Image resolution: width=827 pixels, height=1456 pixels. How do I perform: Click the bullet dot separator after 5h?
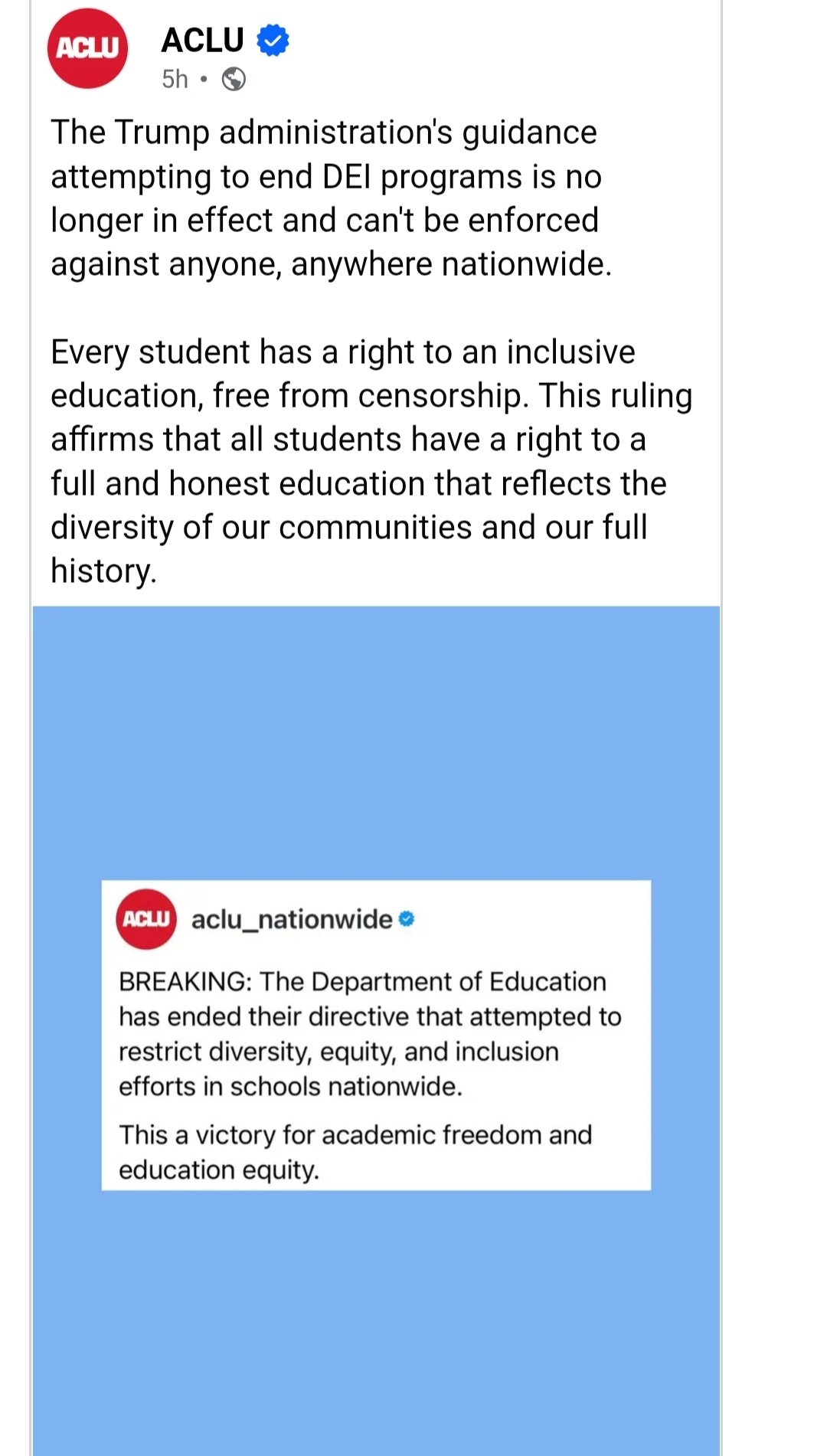coord(204,79)
